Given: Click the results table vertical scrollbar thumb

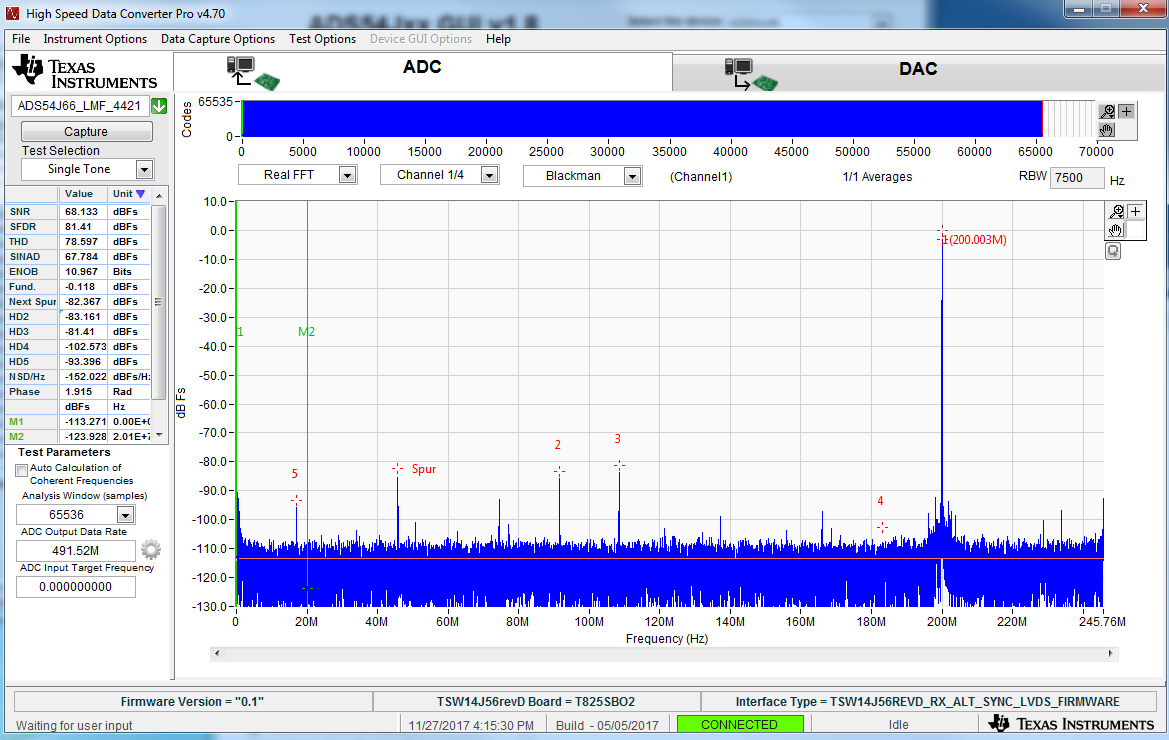Looking at the screenshot, I should coord(158,302).
